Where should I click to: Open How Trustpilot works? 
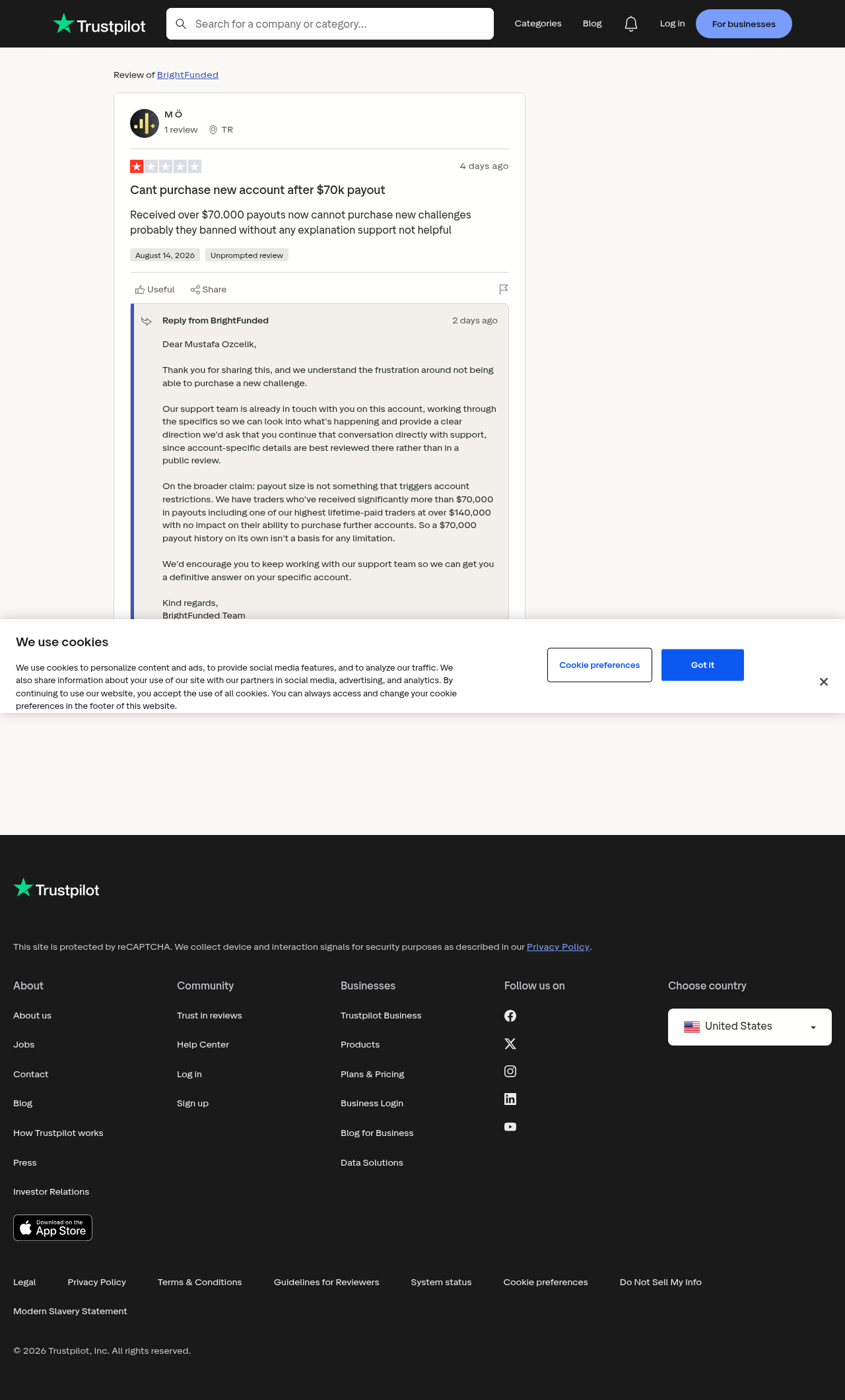(x=58, y=1133)
